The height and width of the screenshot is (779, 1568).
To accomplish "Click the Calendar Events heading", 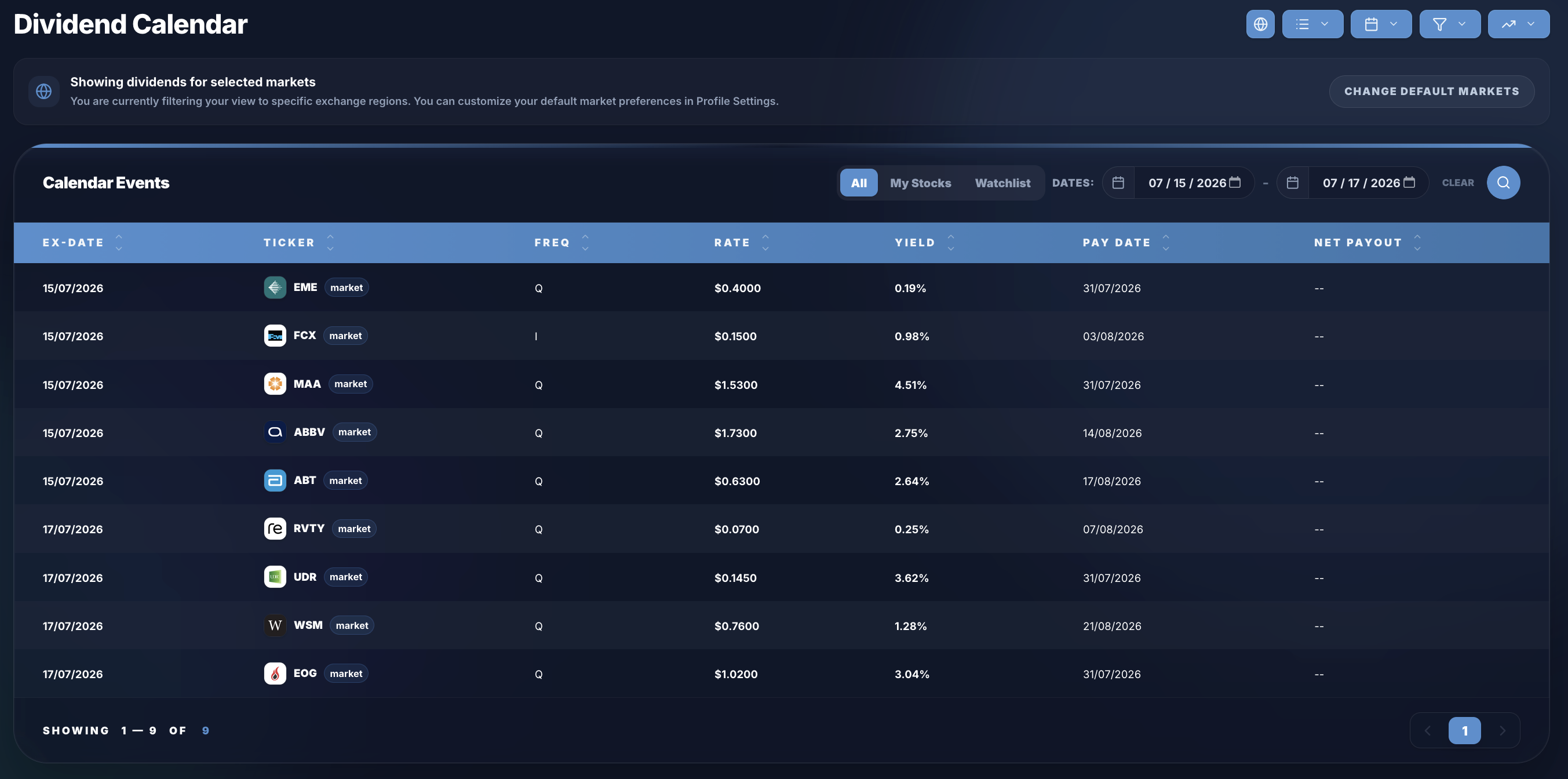I will pyautogui.click(x=106, y=183).
